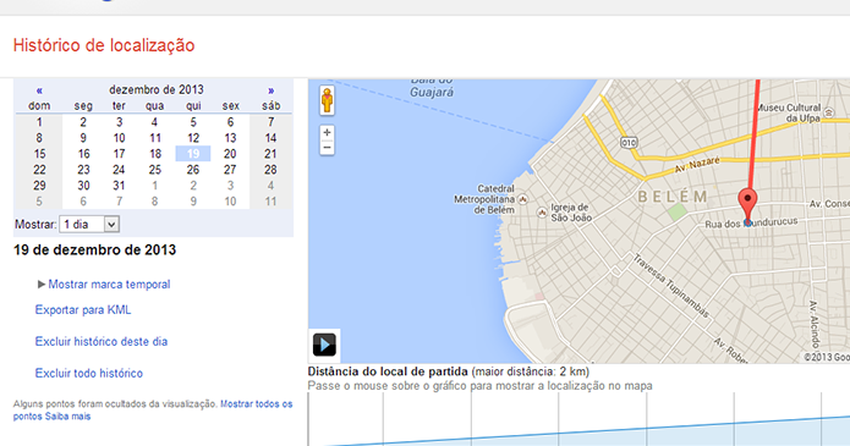Play the location history animation
Viewport: 850px width, 446px height.
point(324,345)
